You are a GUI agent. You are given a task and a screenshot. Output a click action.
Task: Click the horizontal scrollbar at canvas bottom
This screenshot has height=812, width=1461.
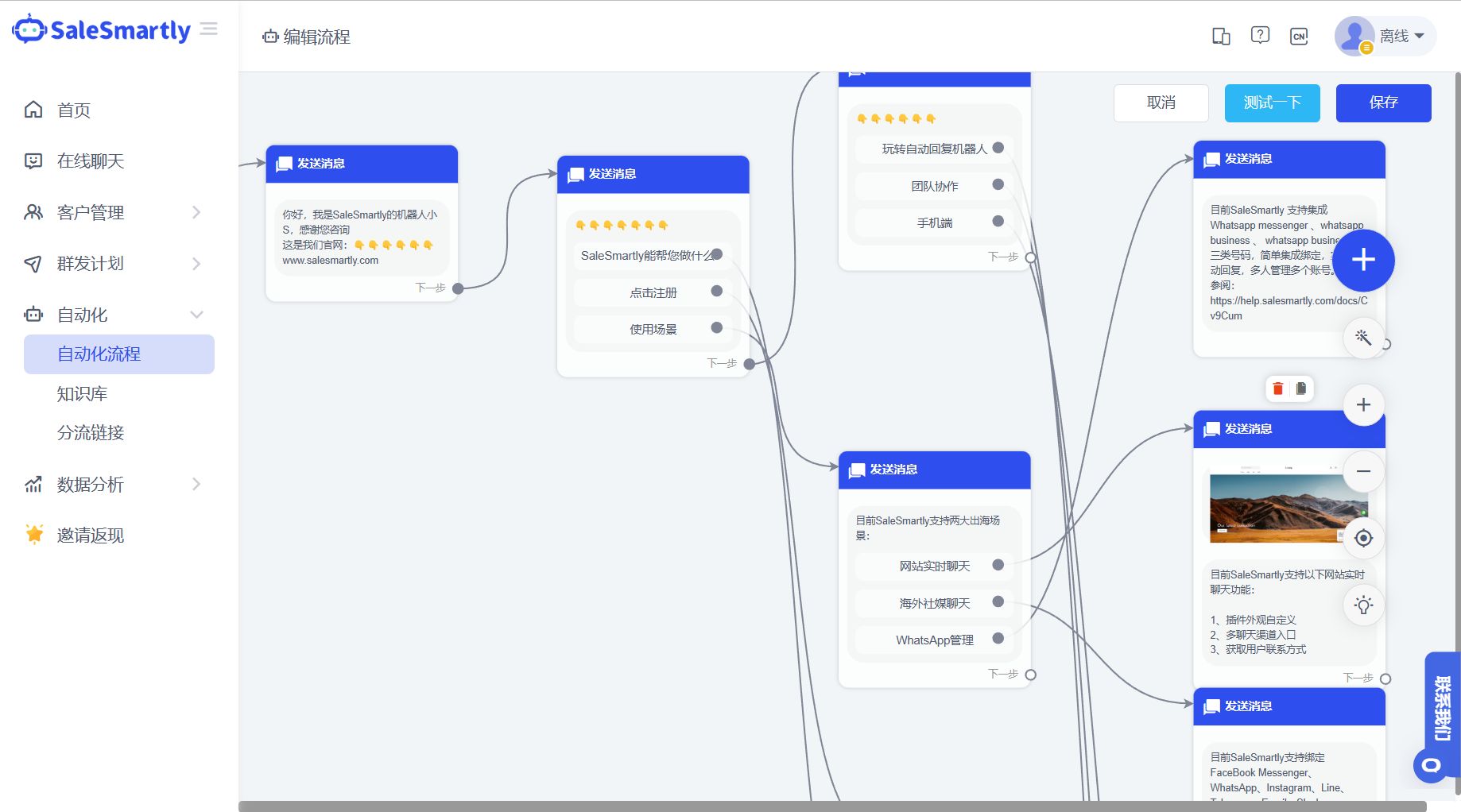[x=831, y=806]
